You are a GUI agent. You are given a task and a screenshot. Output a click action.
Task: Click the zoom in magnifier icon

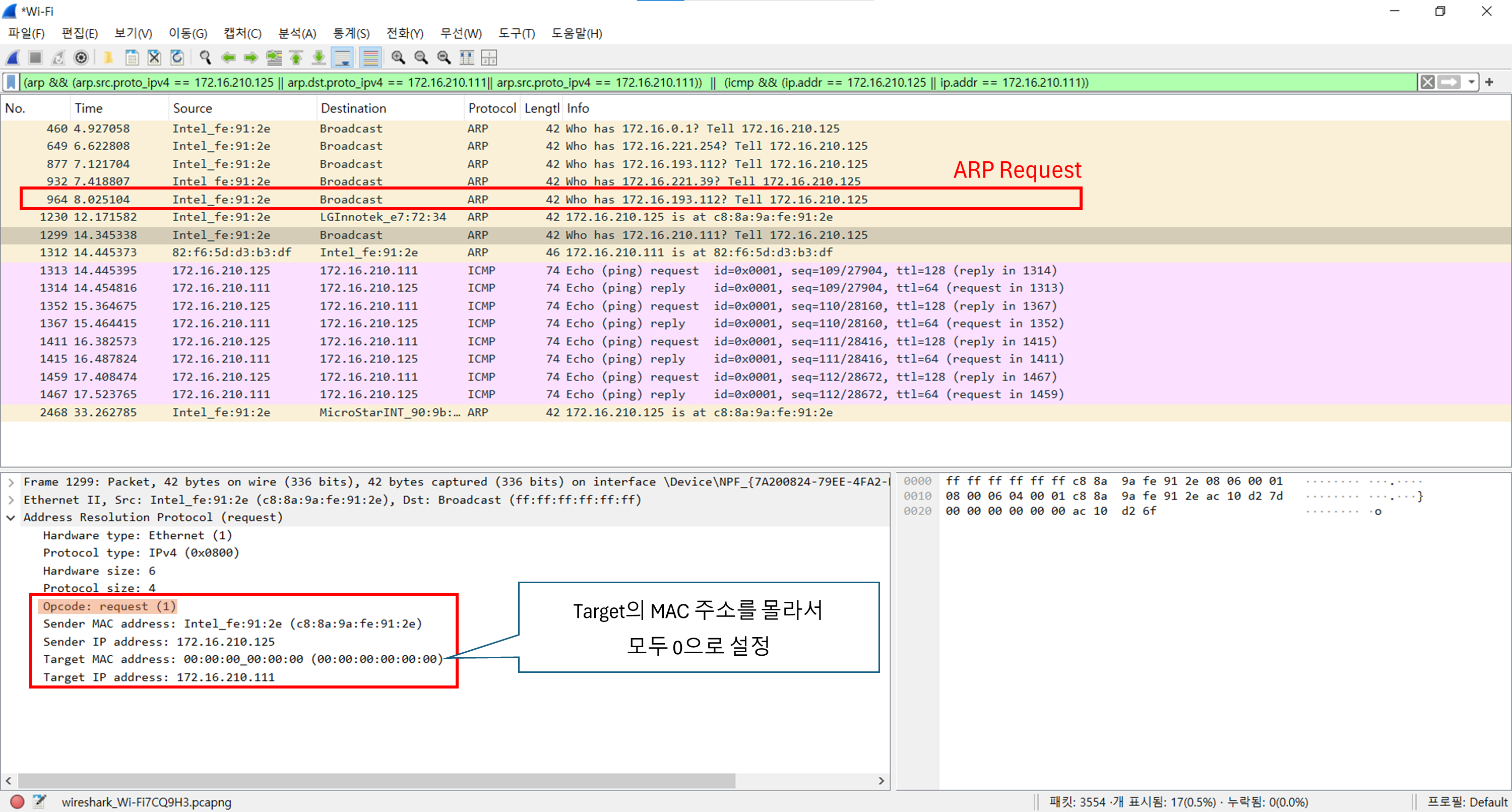point(398,57)
